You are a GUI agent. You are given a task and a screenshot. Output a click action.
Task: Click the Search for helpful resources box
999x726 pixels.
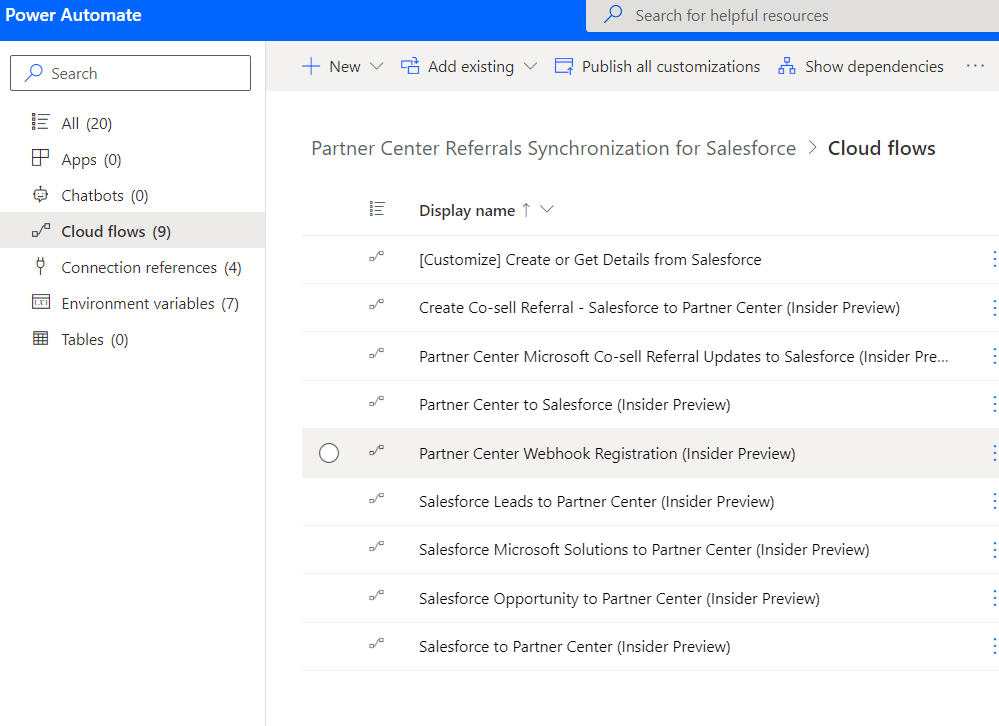click(x=790, y=16)
